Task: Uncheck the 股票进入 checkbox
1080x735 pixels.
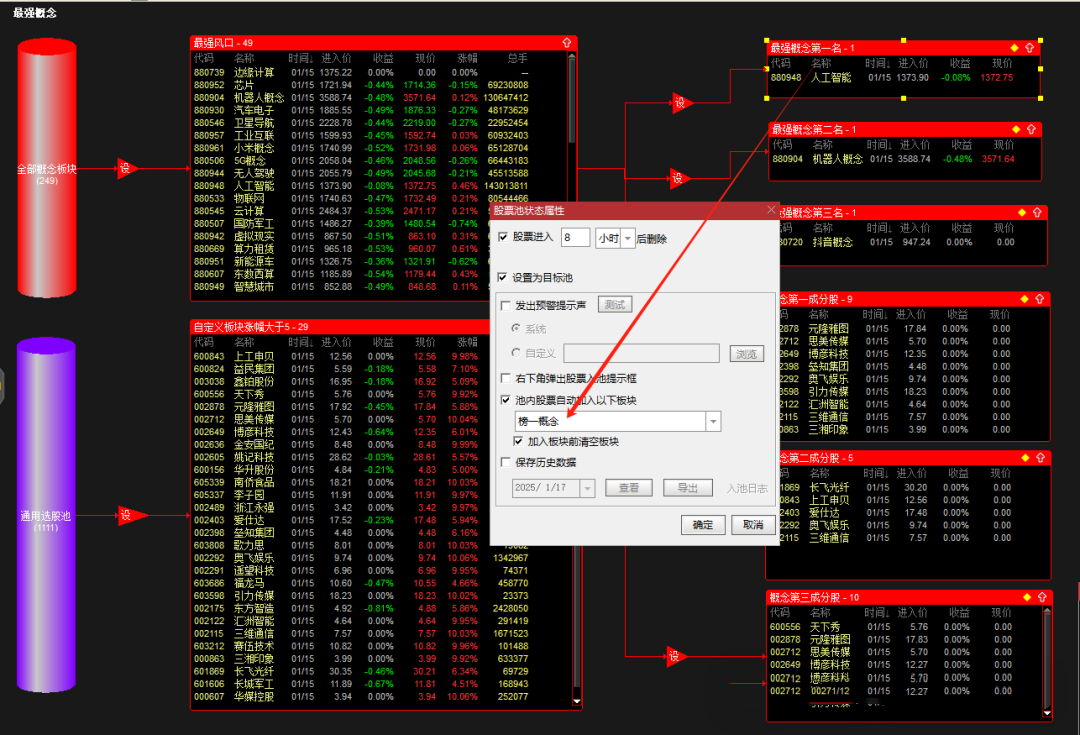Action: [x=504, y=238]
